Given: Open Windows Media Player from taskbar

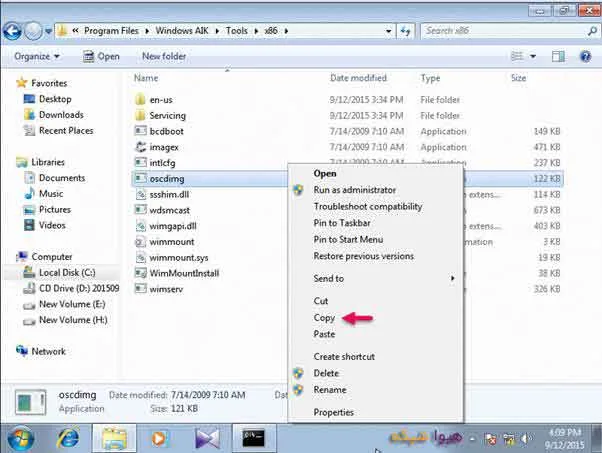Looking at the screenshot, I should (x=159, y=438).
